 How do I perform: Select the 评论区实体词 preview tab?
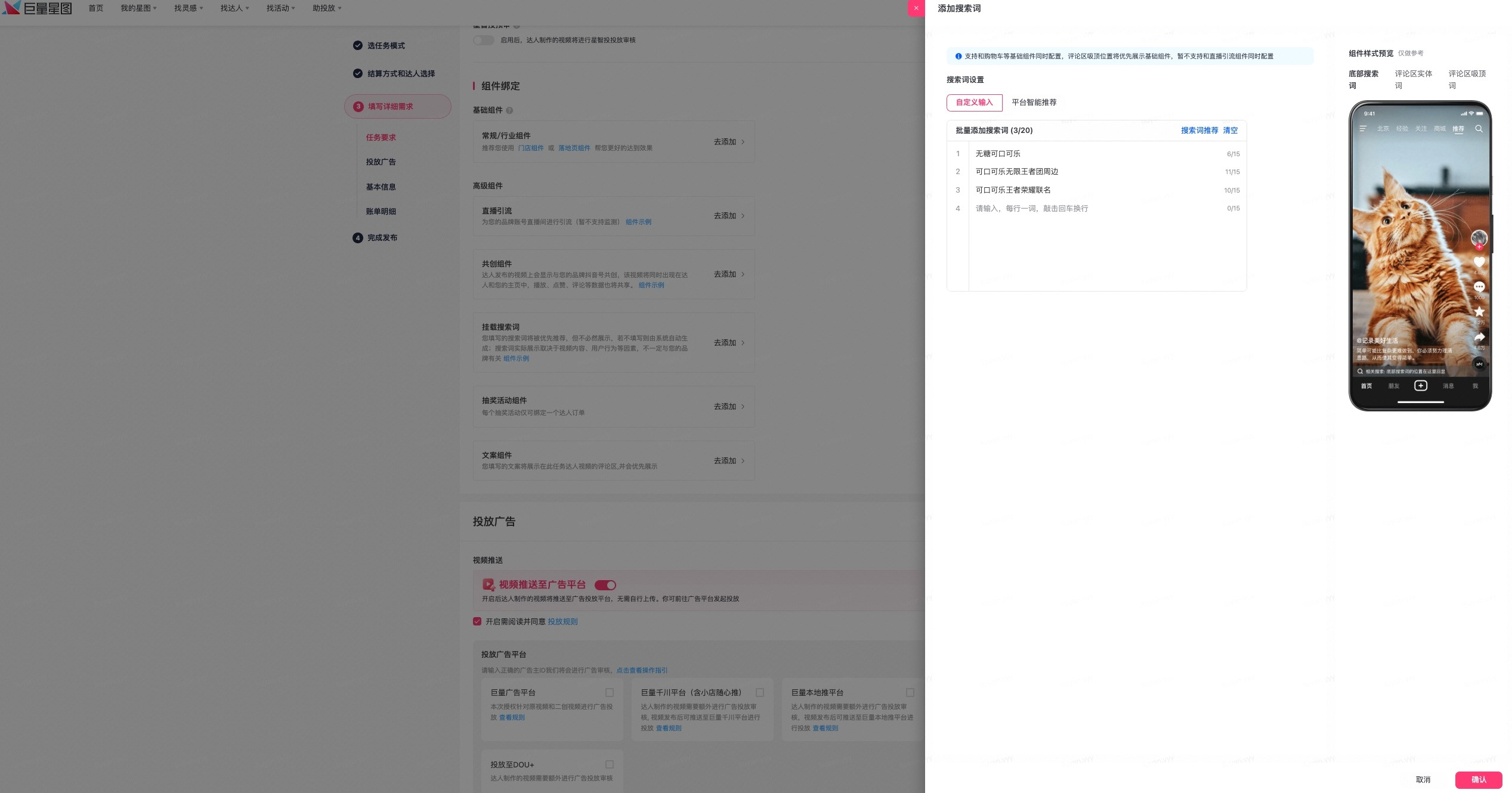coord(1413,79)
